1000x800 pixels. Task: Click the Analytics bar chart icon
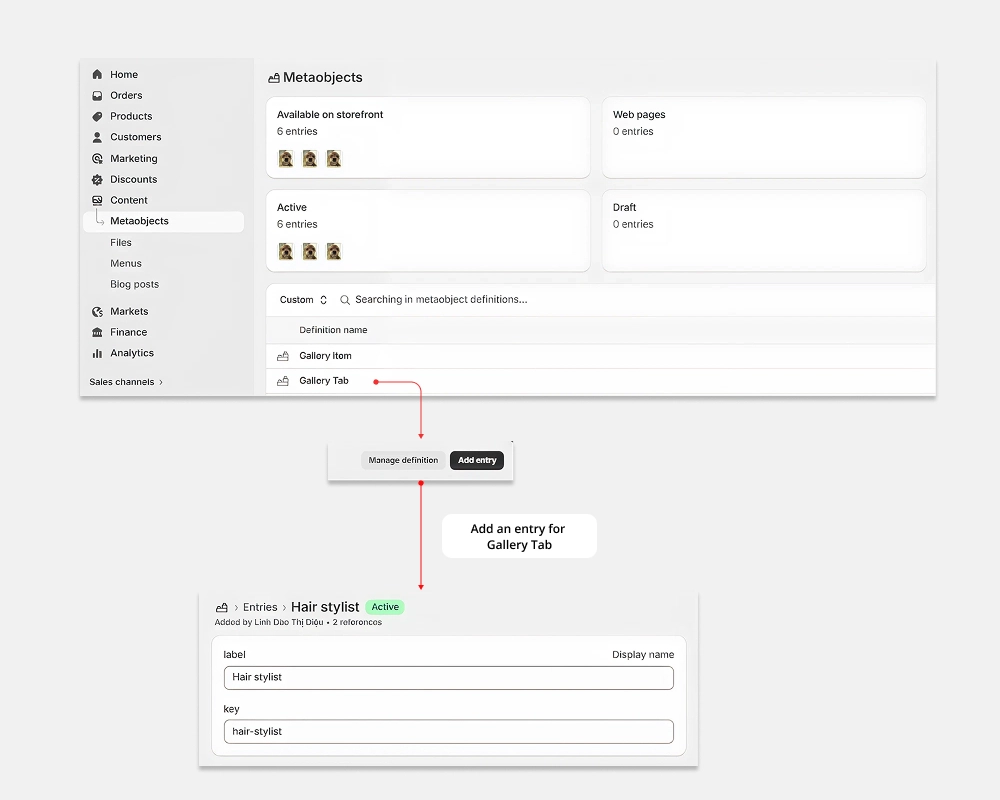(x=97, y=353)
